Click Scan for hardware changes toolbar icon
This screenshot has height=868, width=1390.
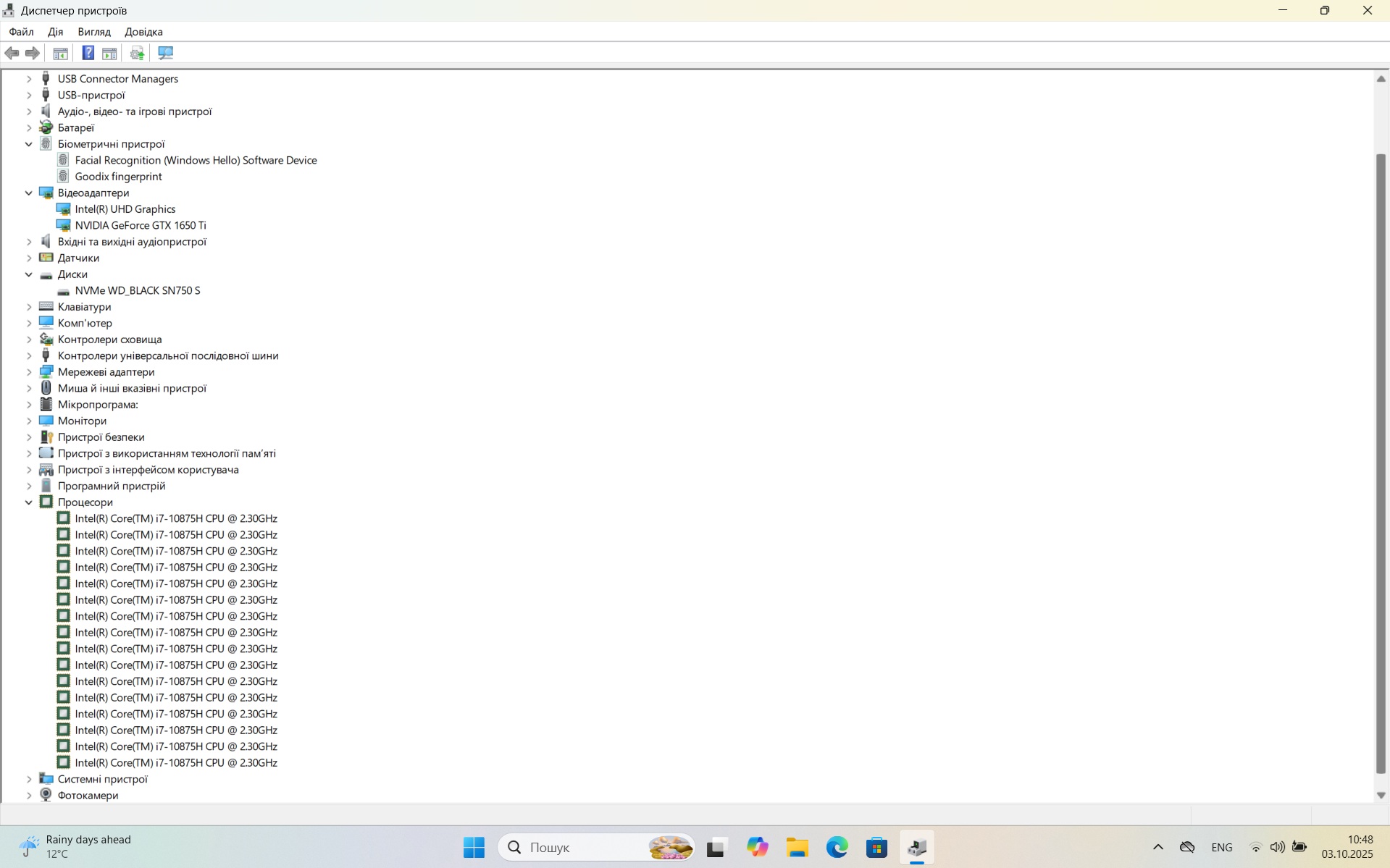click(x=165, y=53)
